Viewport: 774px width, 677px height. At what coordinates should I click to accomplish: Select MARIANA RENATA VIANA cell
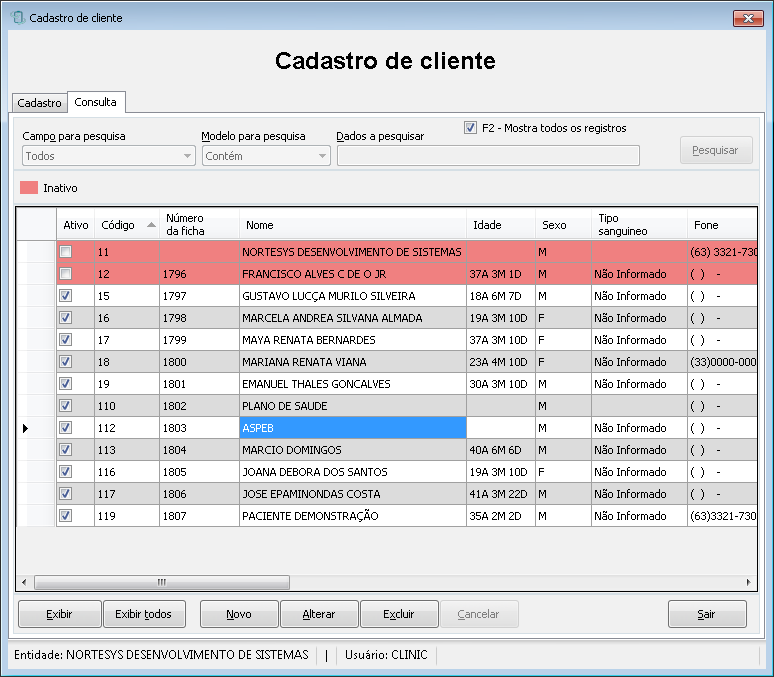pos(353,361)
